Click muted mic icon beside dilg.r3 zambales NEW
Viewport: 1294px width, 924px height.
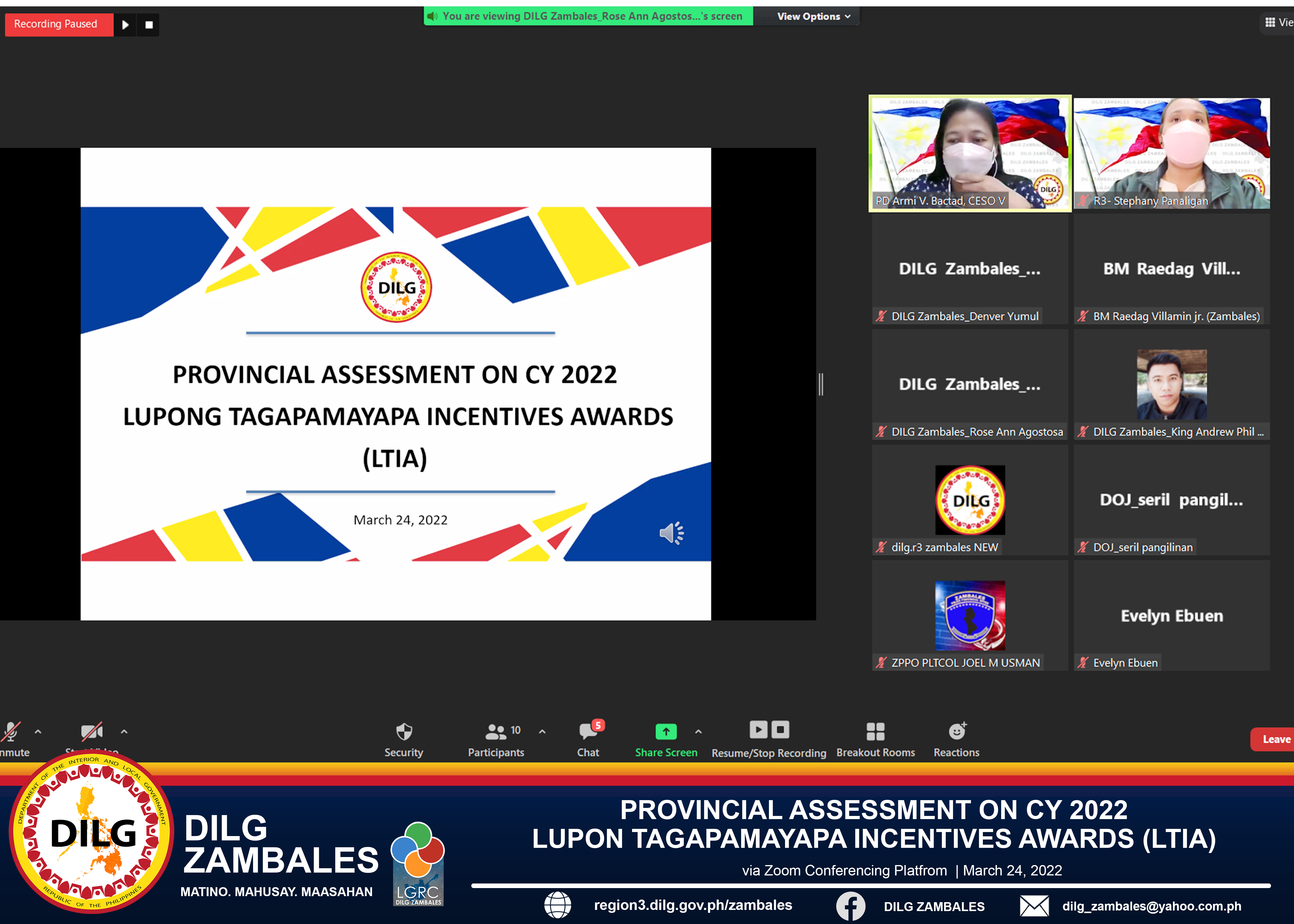pyautogui.click(x=881, y=547)
